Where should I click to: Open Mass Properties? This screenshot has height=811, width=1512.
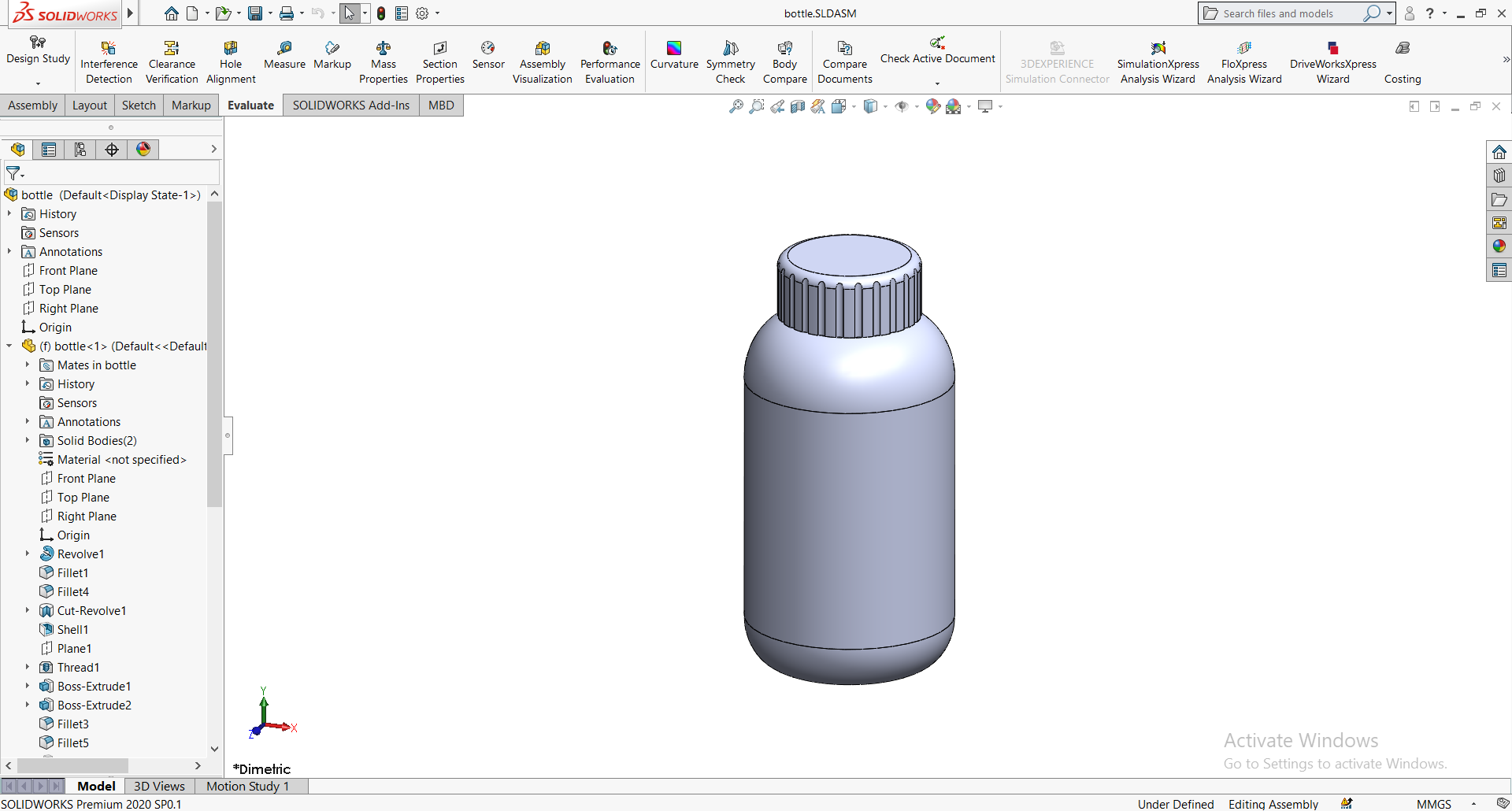pos(384,62)
